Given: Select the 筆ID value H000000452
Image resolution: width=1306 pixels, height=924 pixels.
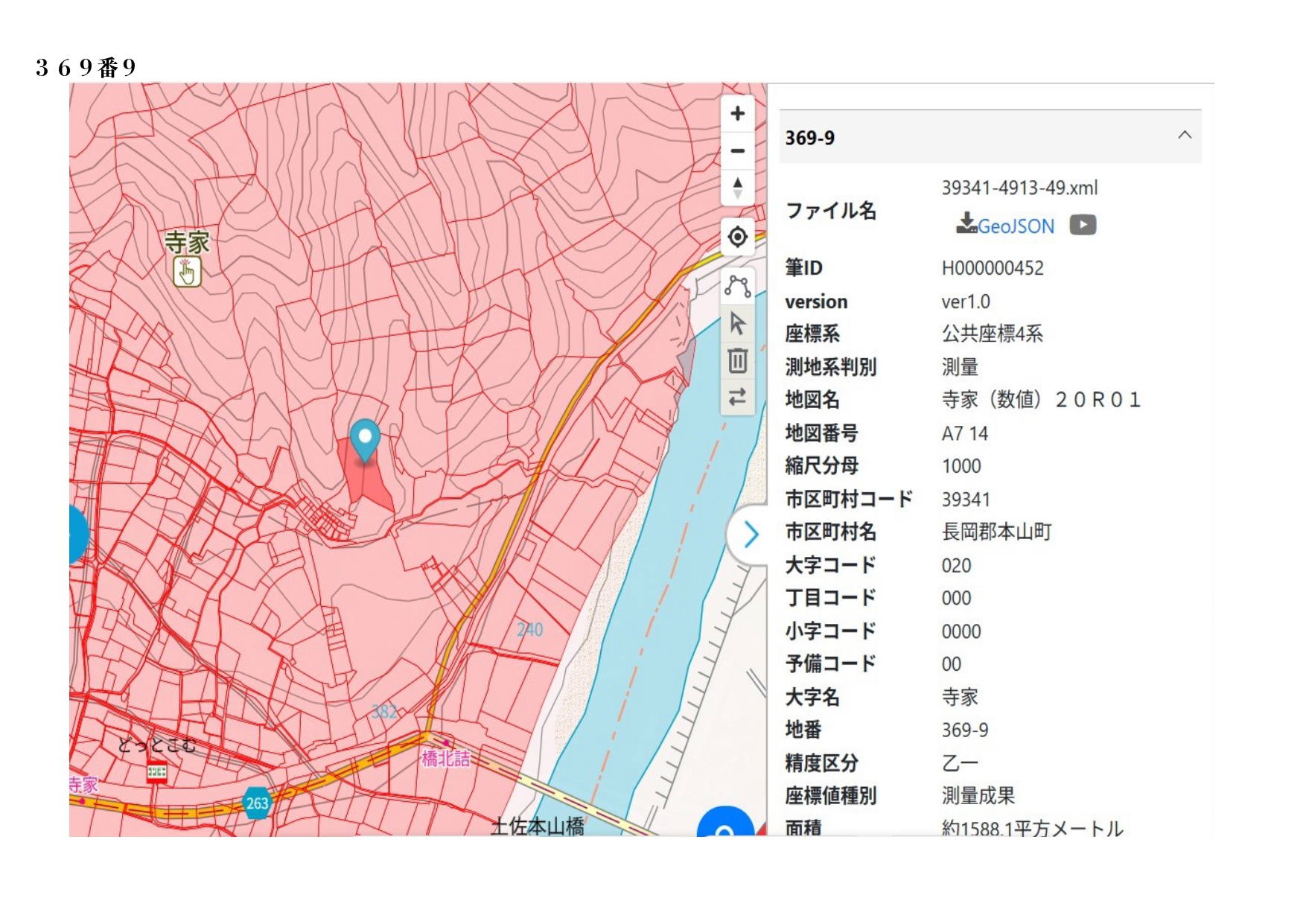Looking at the screenshot, I should [x=993, y=268].
